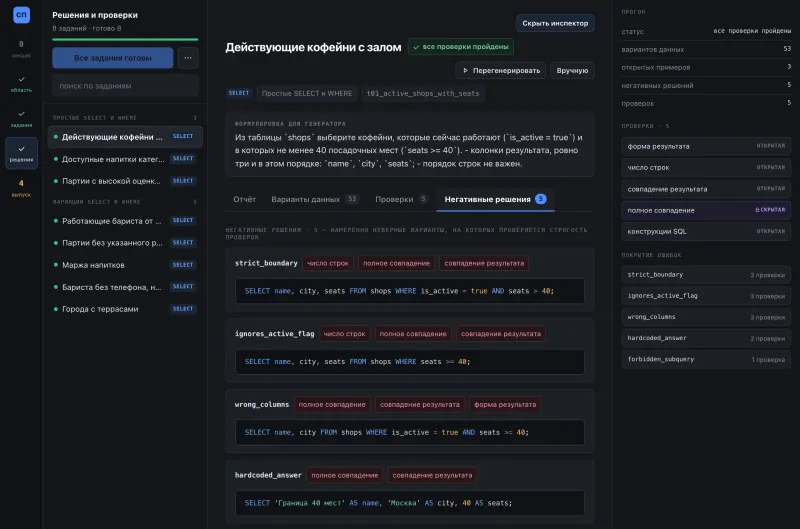Click негативных решений row in inspector
This screenshot has width=800, height=529.
coord(706,85)
